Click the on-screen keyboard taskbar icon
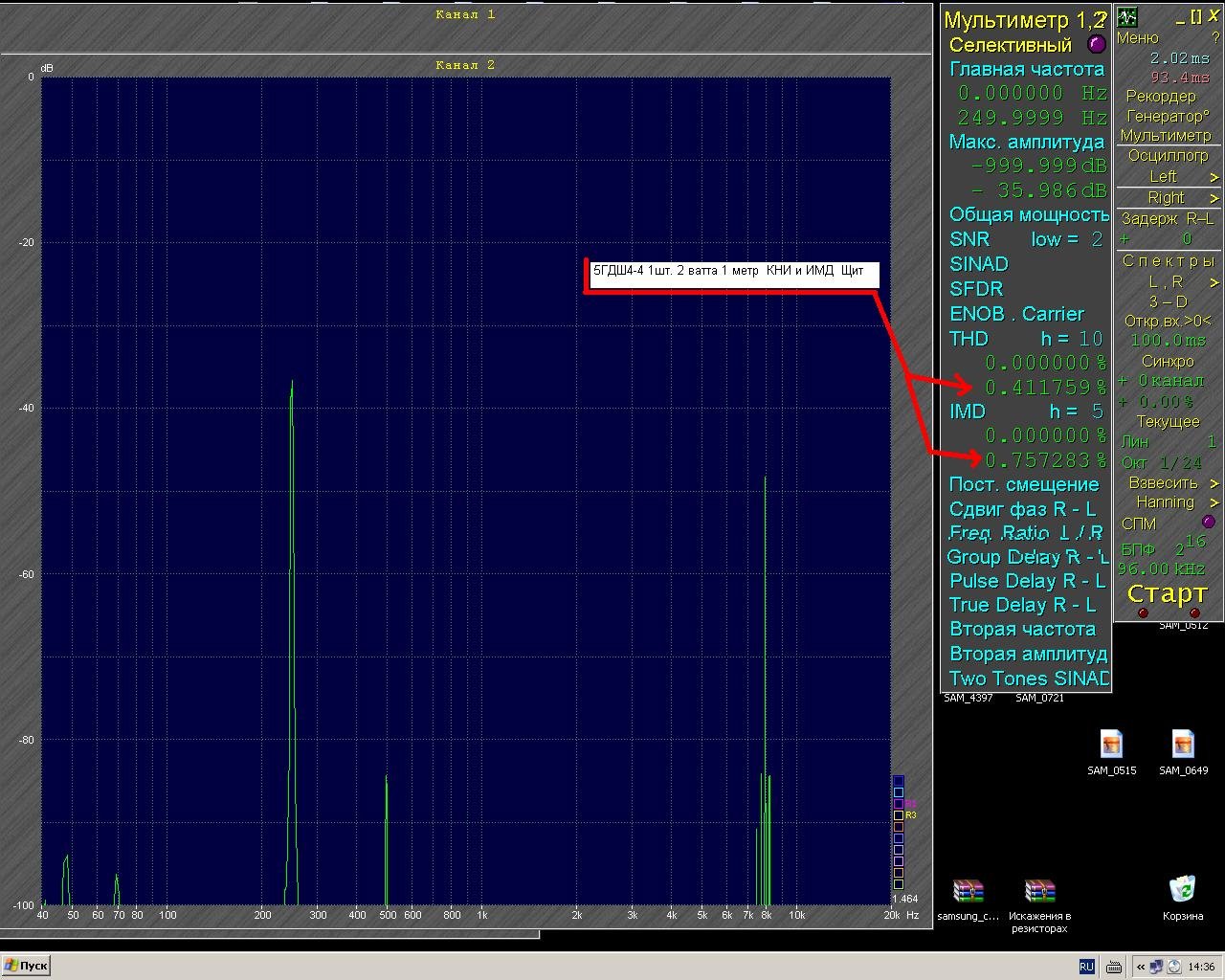1225x980 pixels. [1115, 967]
